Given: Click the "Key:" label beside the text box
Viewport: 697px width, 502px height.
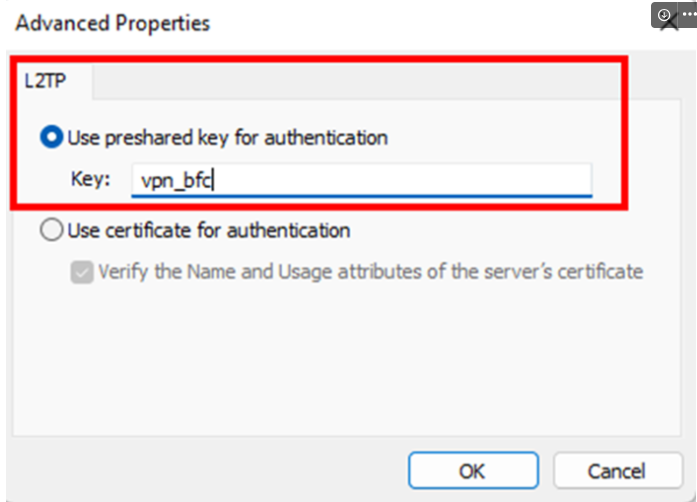Looking at the screenshot, I should pos(90,179).
